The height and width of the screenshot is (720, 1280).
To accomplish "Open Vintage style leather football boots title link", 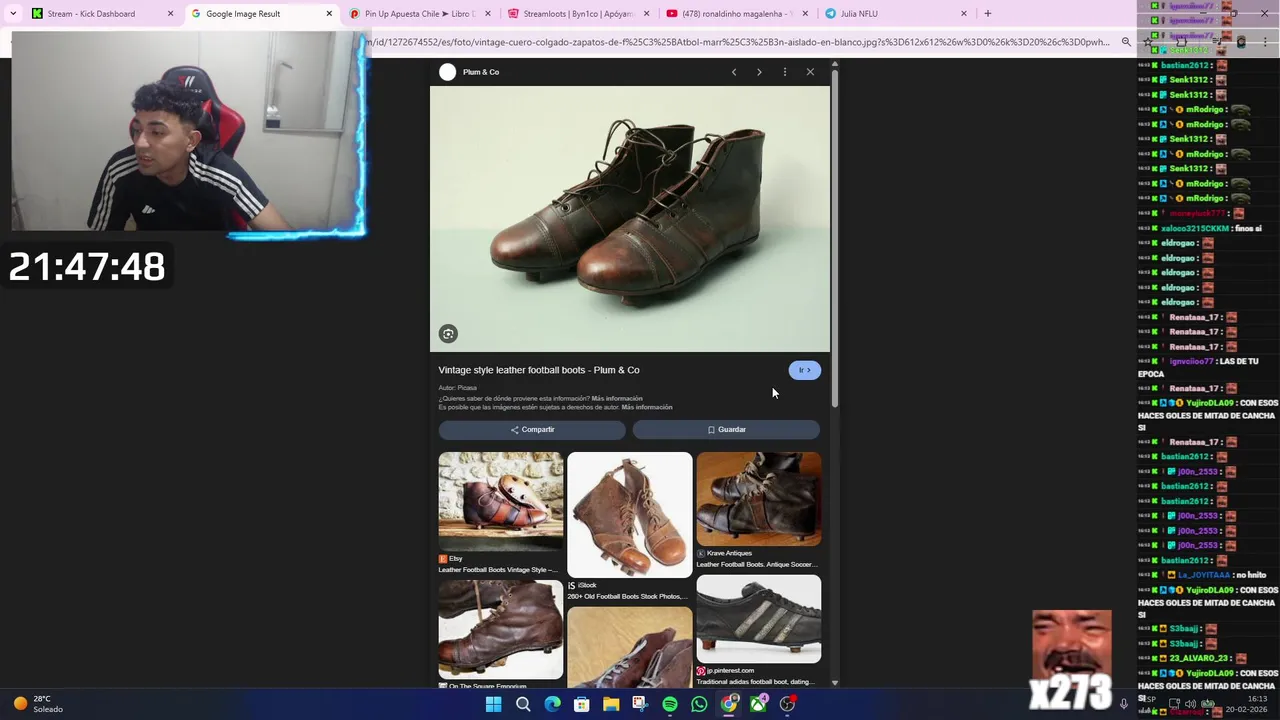I will 539,370.
